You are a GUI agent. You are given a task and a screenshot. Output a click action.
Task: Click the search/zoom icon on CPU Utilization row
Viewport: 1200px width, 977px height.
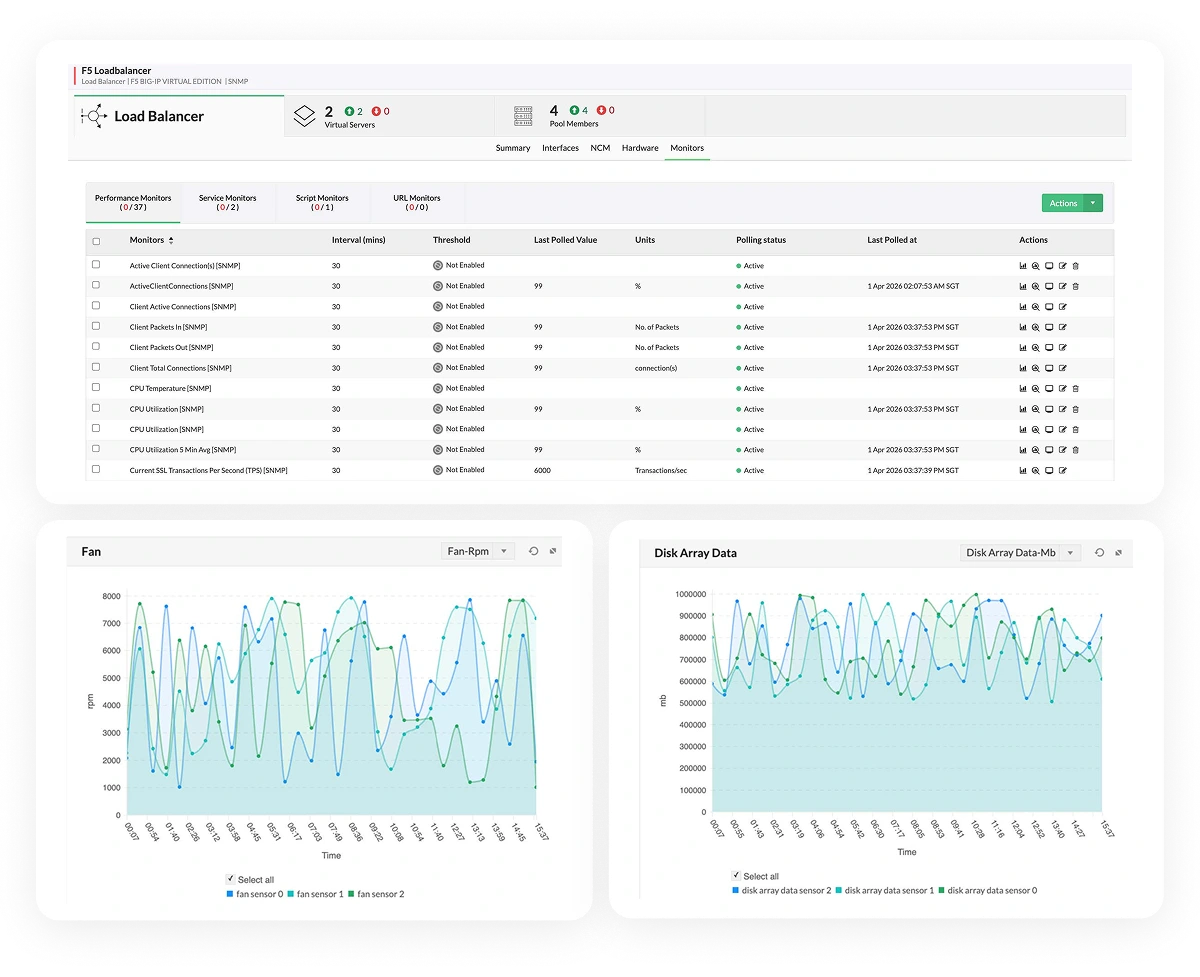1035,409
